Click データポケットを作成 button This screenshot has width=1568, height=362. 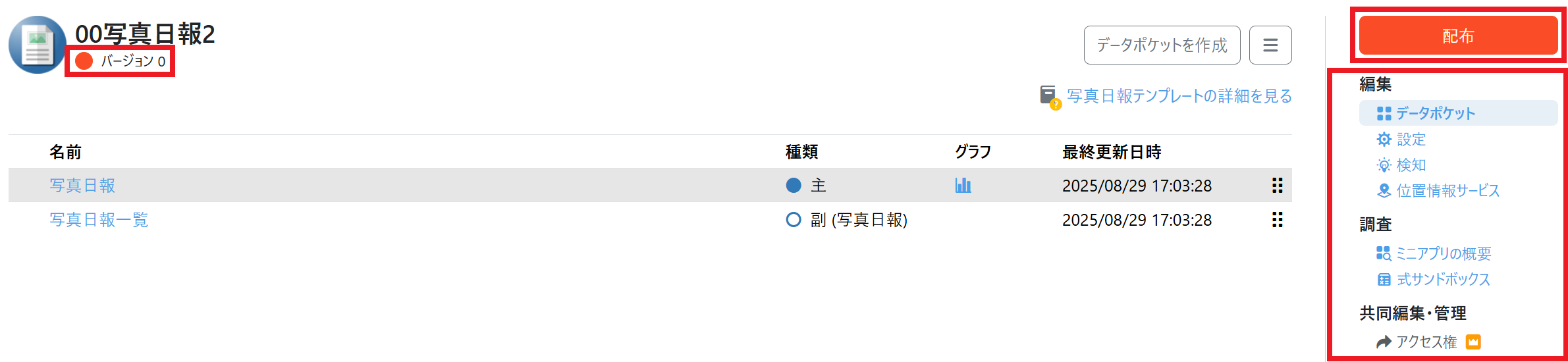(x=1162, y=45)
